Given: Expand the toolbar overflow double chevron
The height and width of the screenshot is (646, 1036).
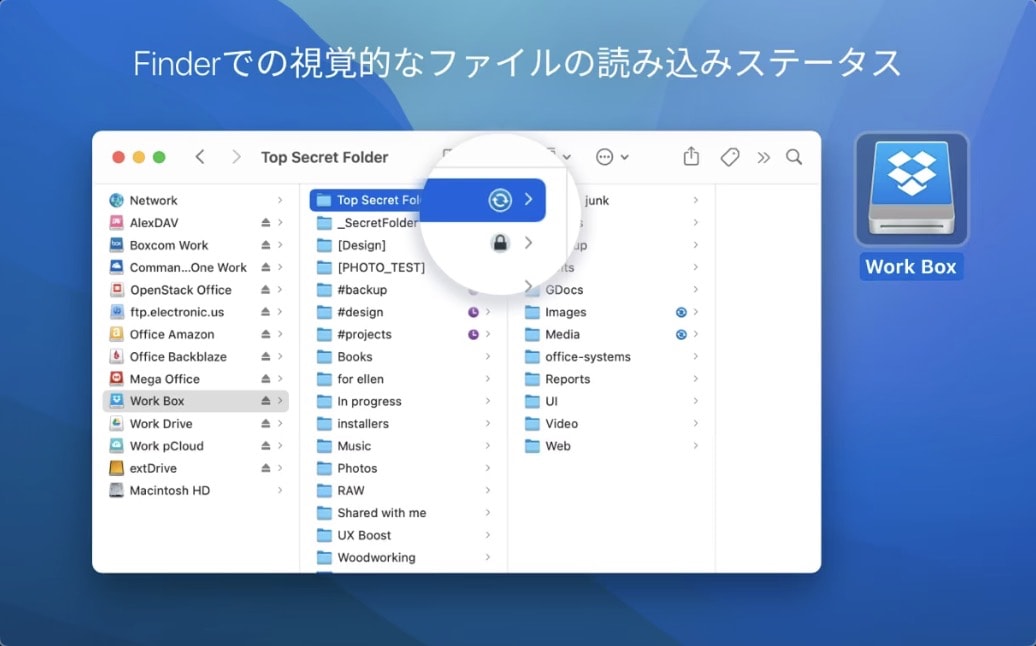Looking at the screenshot, I should 764,157.
